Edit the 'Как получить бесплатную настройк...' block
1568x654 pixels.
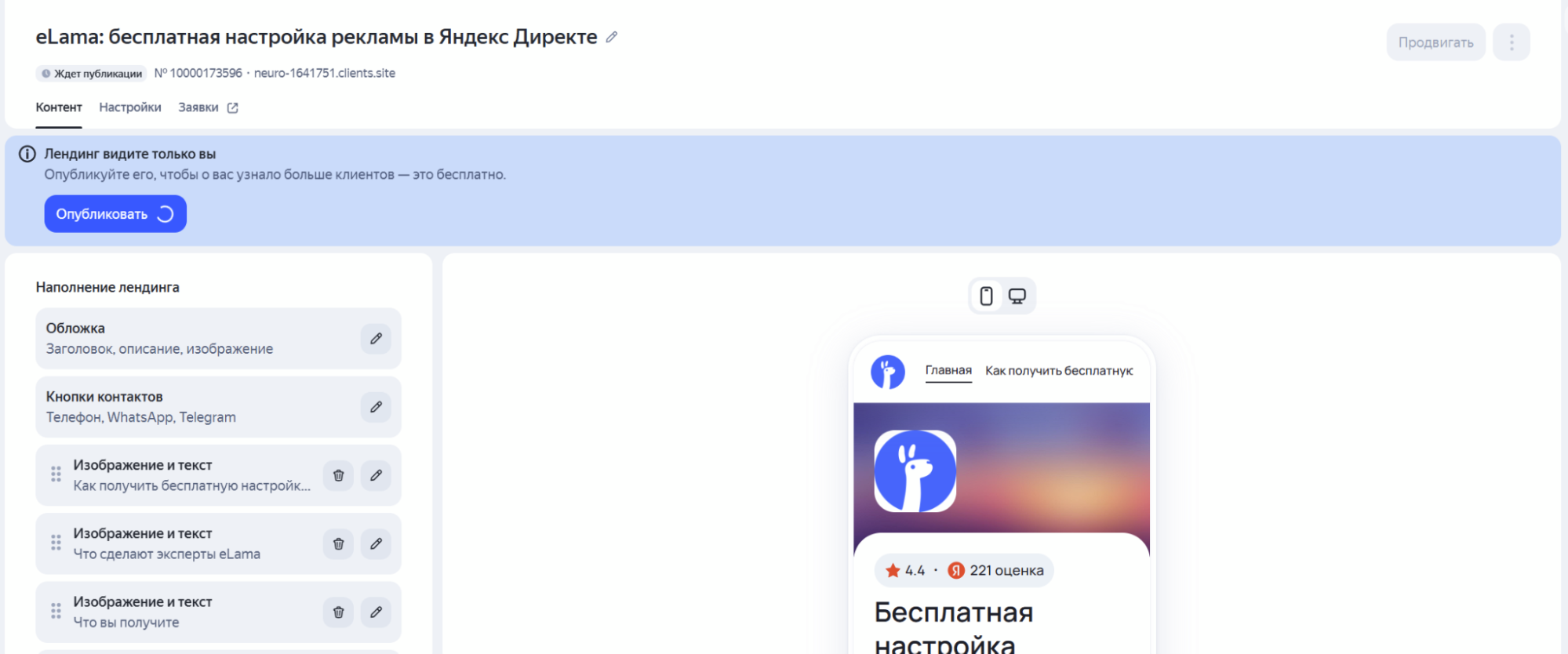click(376, 475)
